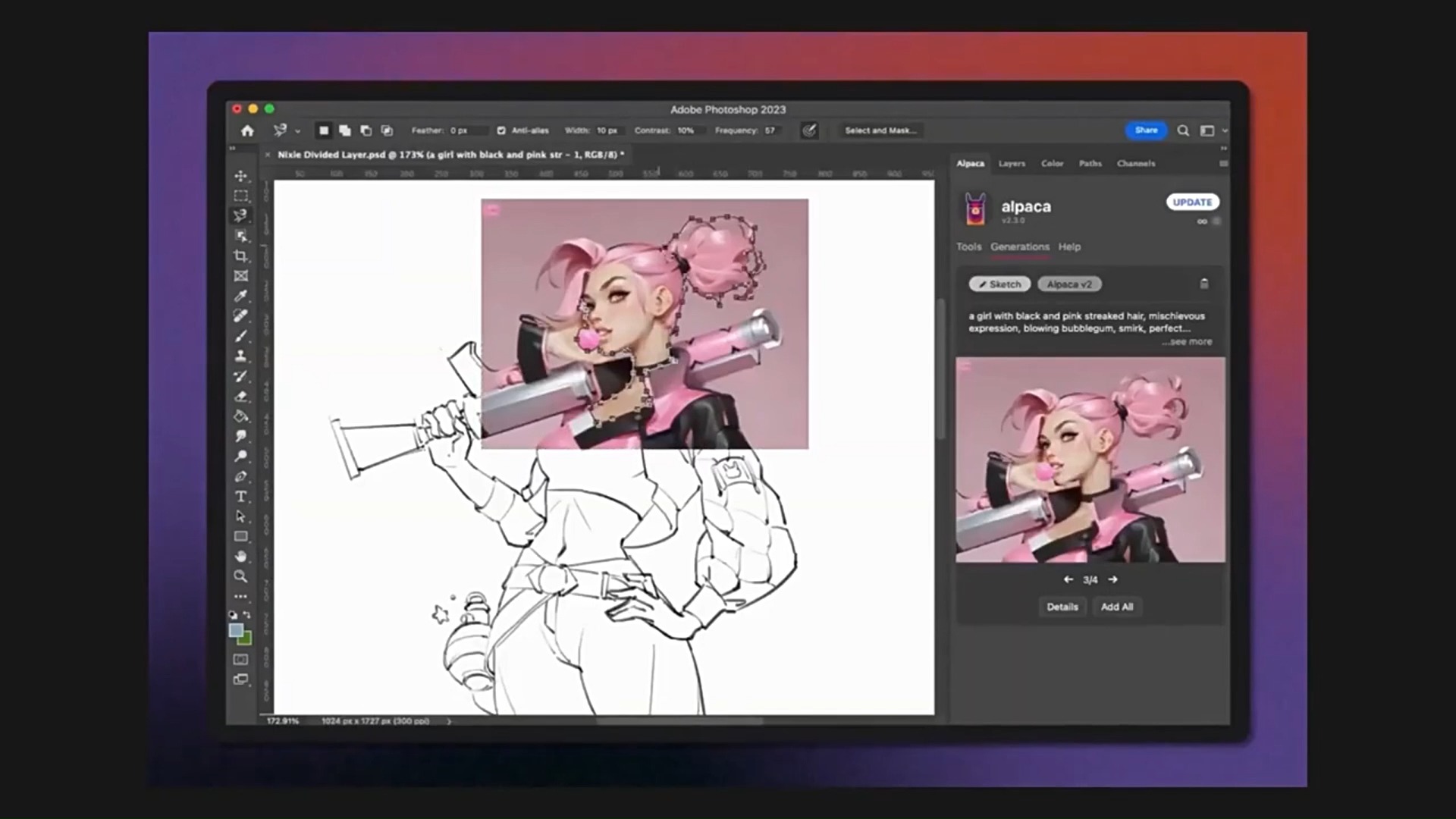Click the UPDATE button in Alpaca

tap(1192, 202)
